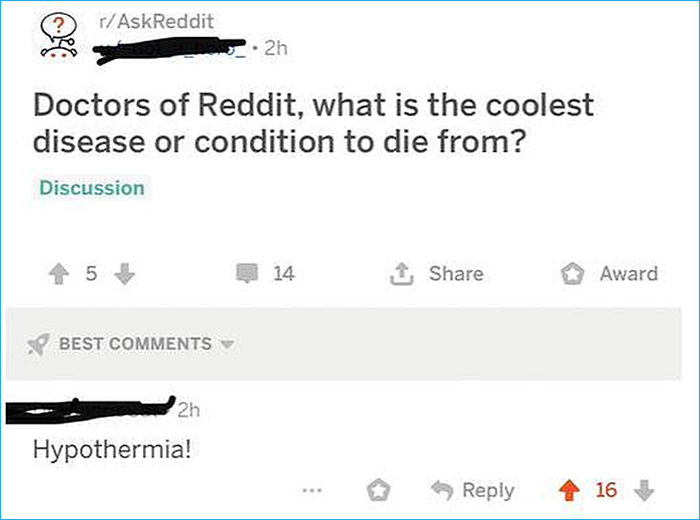The image size is (700, 520).
Task: Click the rocket icon beside Best Comments
Action: (x=40, y=344)
